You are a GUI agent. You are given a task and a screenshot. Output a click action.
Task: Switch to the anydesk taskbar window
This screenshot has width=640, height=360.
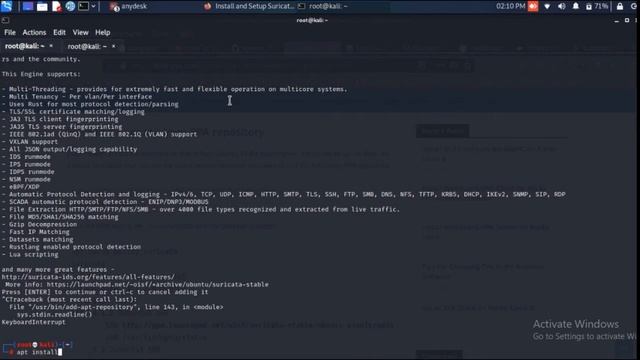tap(129, 6)
